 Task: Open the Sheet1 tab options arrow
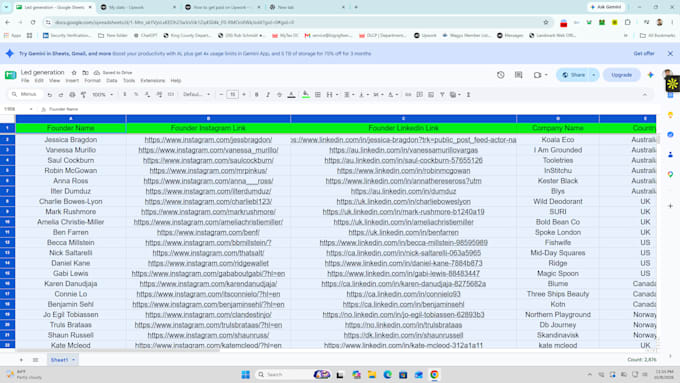pyautogui.click(x=73, y=360)
